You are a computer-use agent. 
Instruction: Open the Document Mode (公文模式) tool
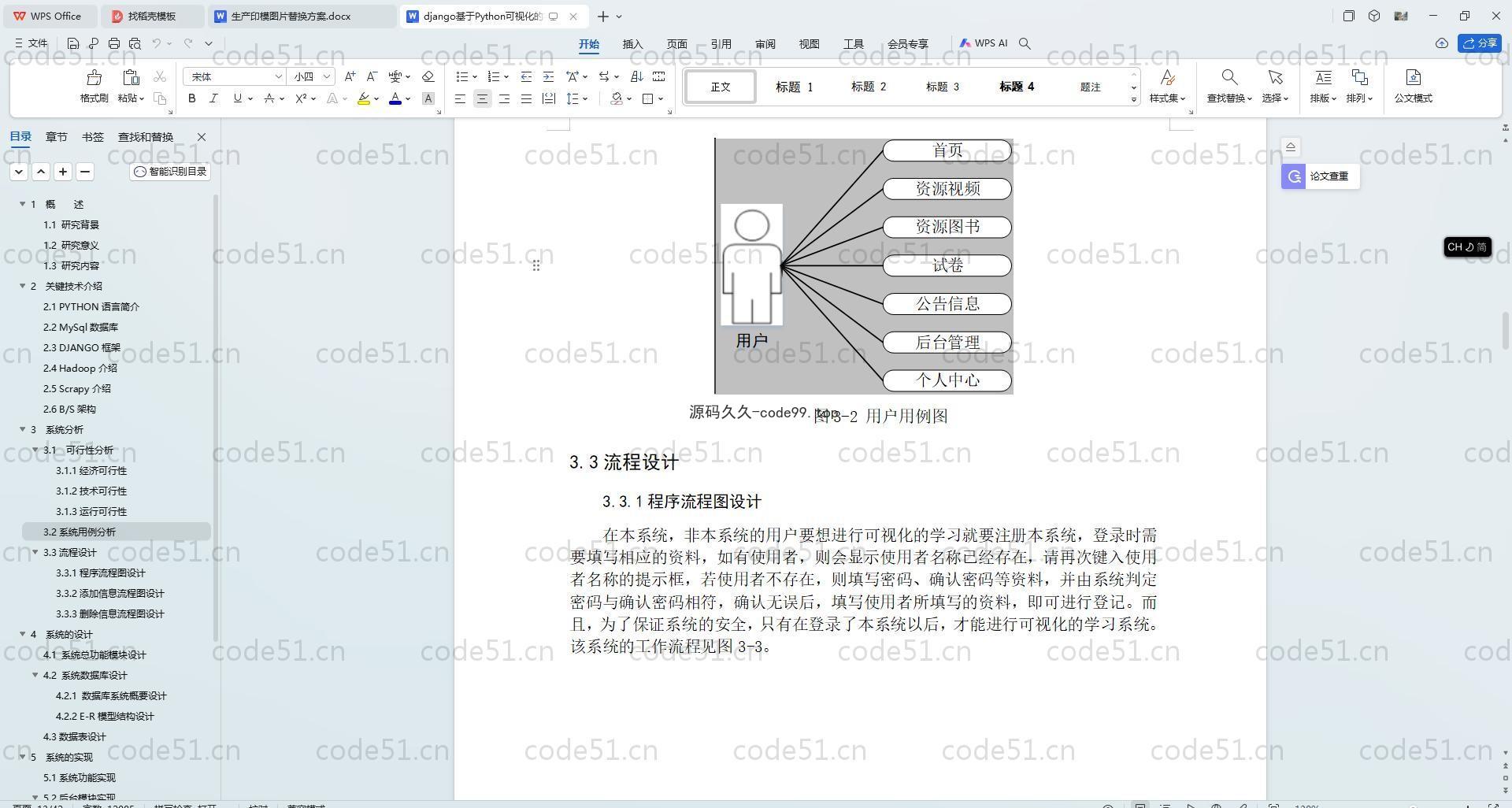pyautogui.click(x=1413, y=86)
